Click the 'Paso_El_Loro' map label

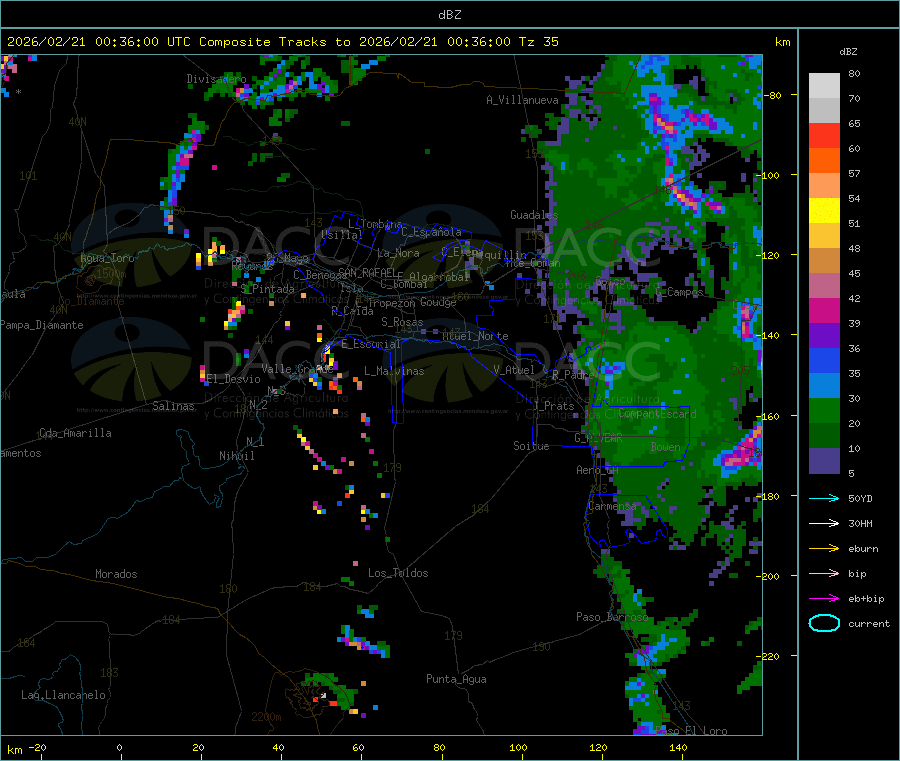coord(691,731)
